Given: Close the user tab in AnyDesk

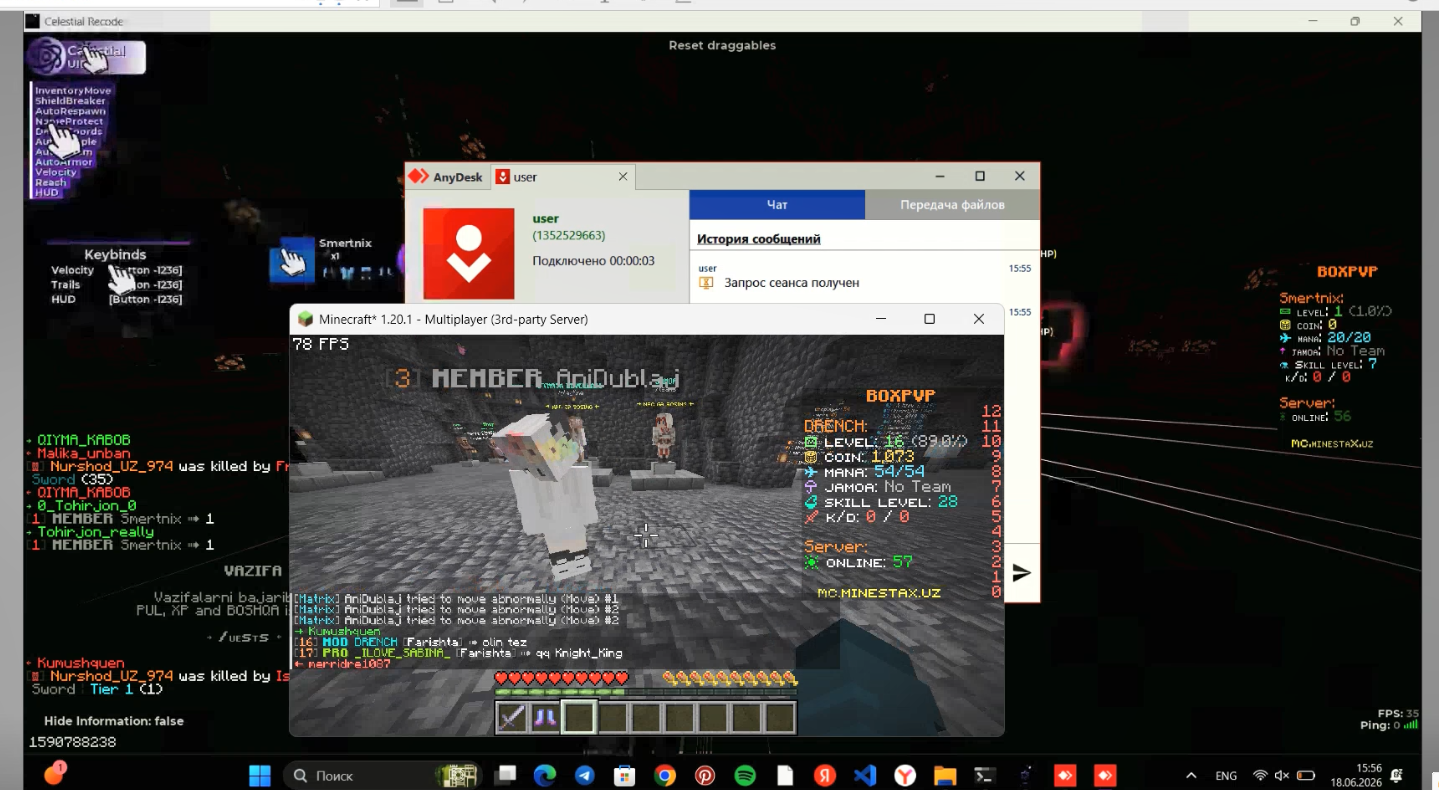Looking at the screenshot, I should [623, 177].
